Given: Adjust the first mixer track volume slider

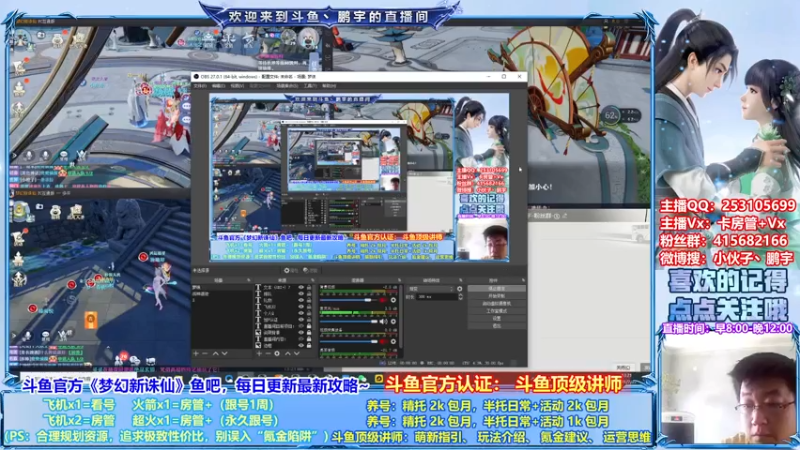Looking at the screenshot, I should coord(349,300).
